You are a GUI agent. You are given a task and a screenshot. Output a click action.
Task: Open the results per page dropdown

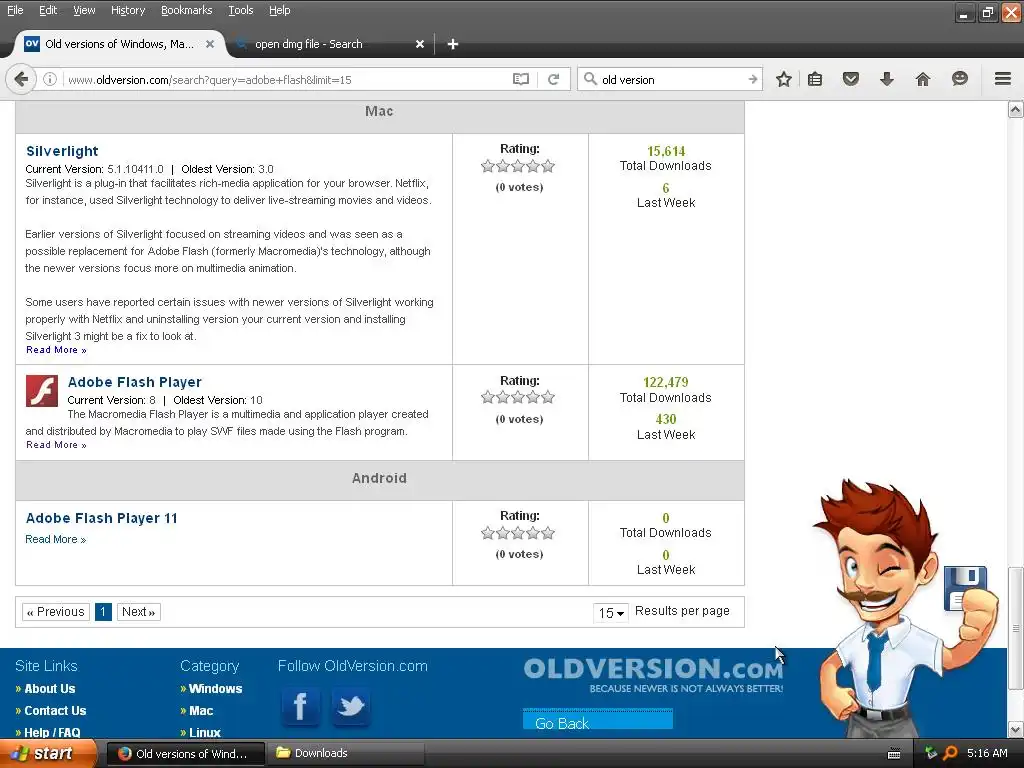click(611, 613)
